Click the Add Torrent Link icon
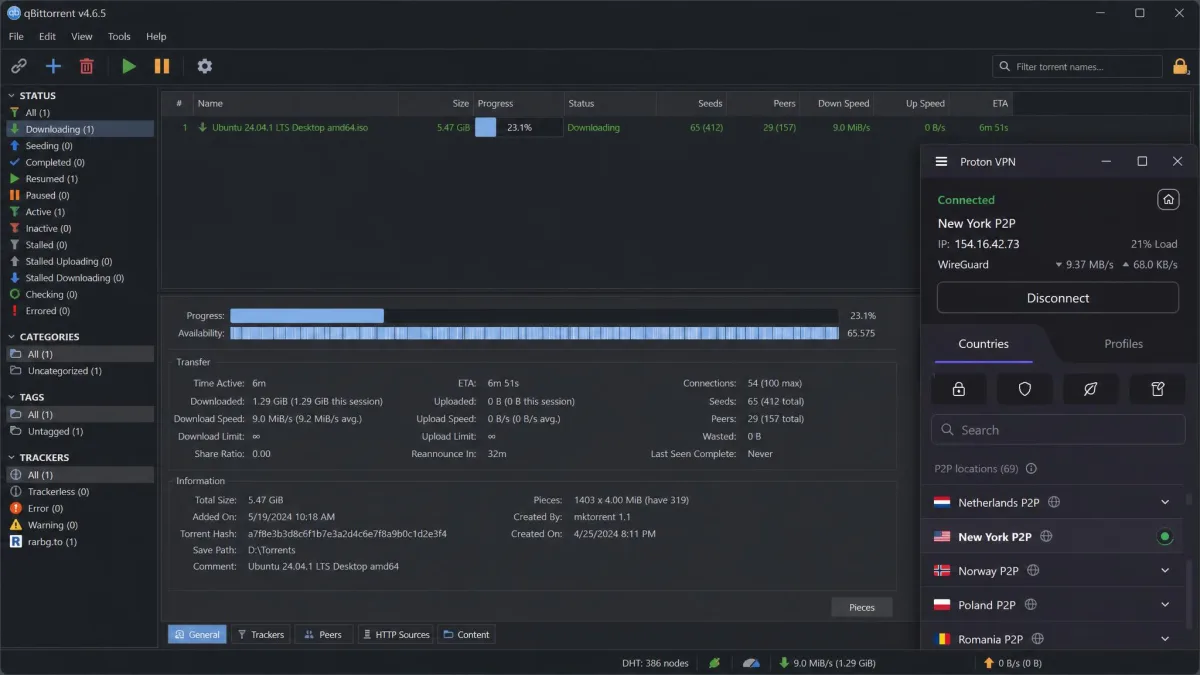Screen dimensions: 1200x675 (19, 66)
